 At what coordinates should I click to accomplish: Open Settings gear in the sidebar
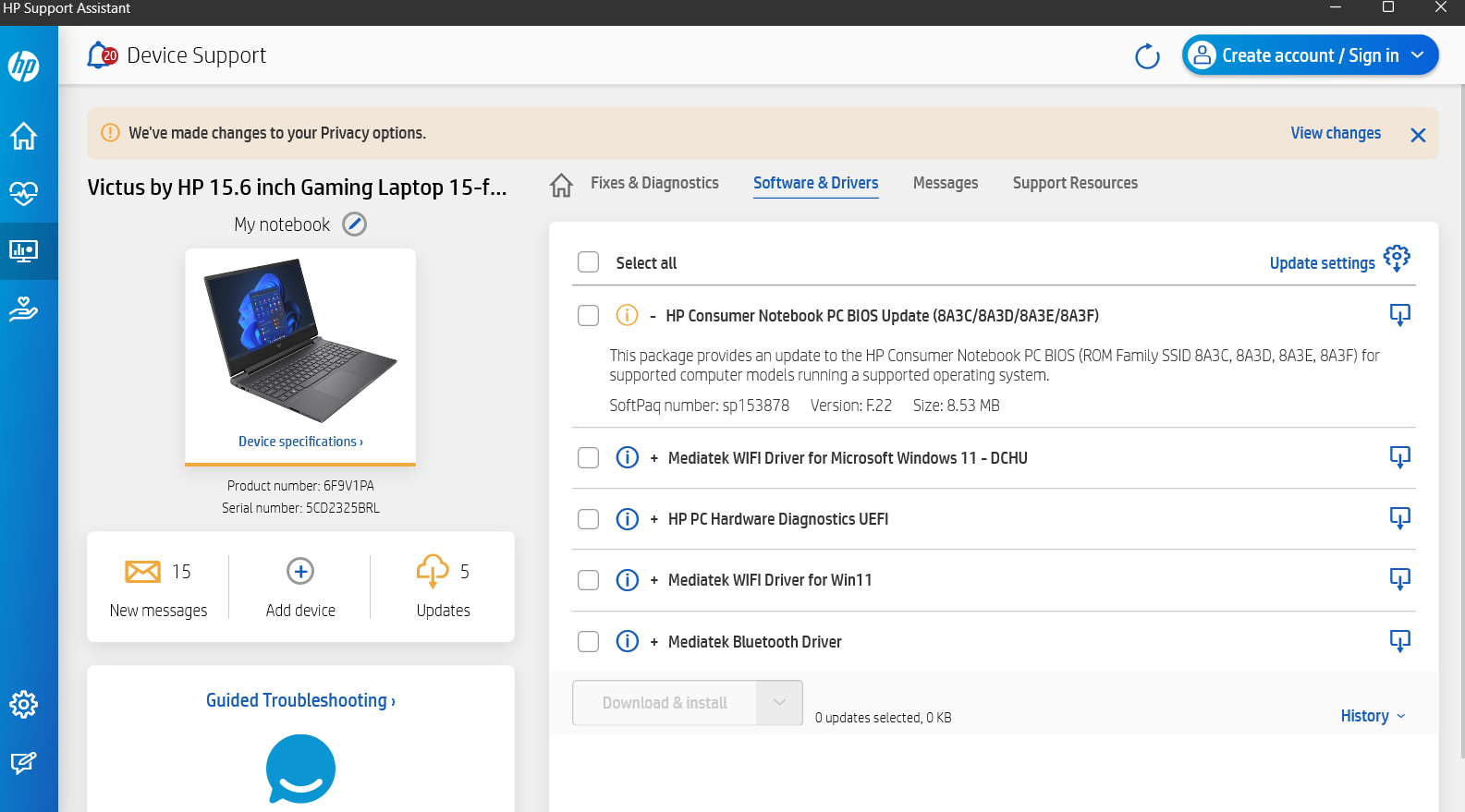pos(24,705)
